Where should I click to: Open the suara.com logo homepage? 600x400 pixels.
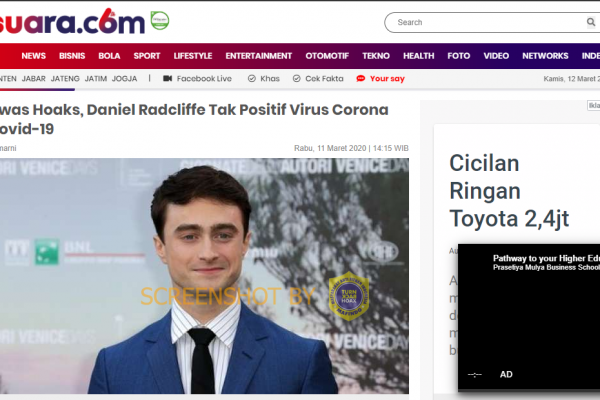coord(72,22)
